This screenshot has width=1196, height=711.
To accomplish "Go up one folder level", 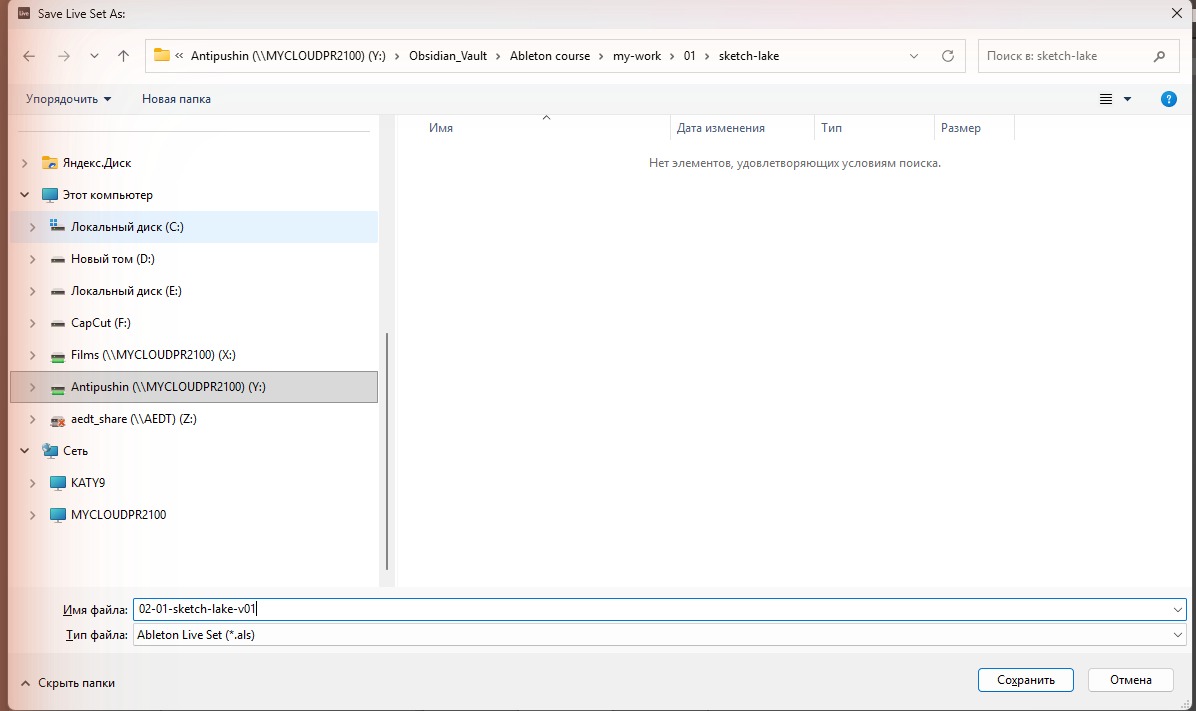I will 124,56.
